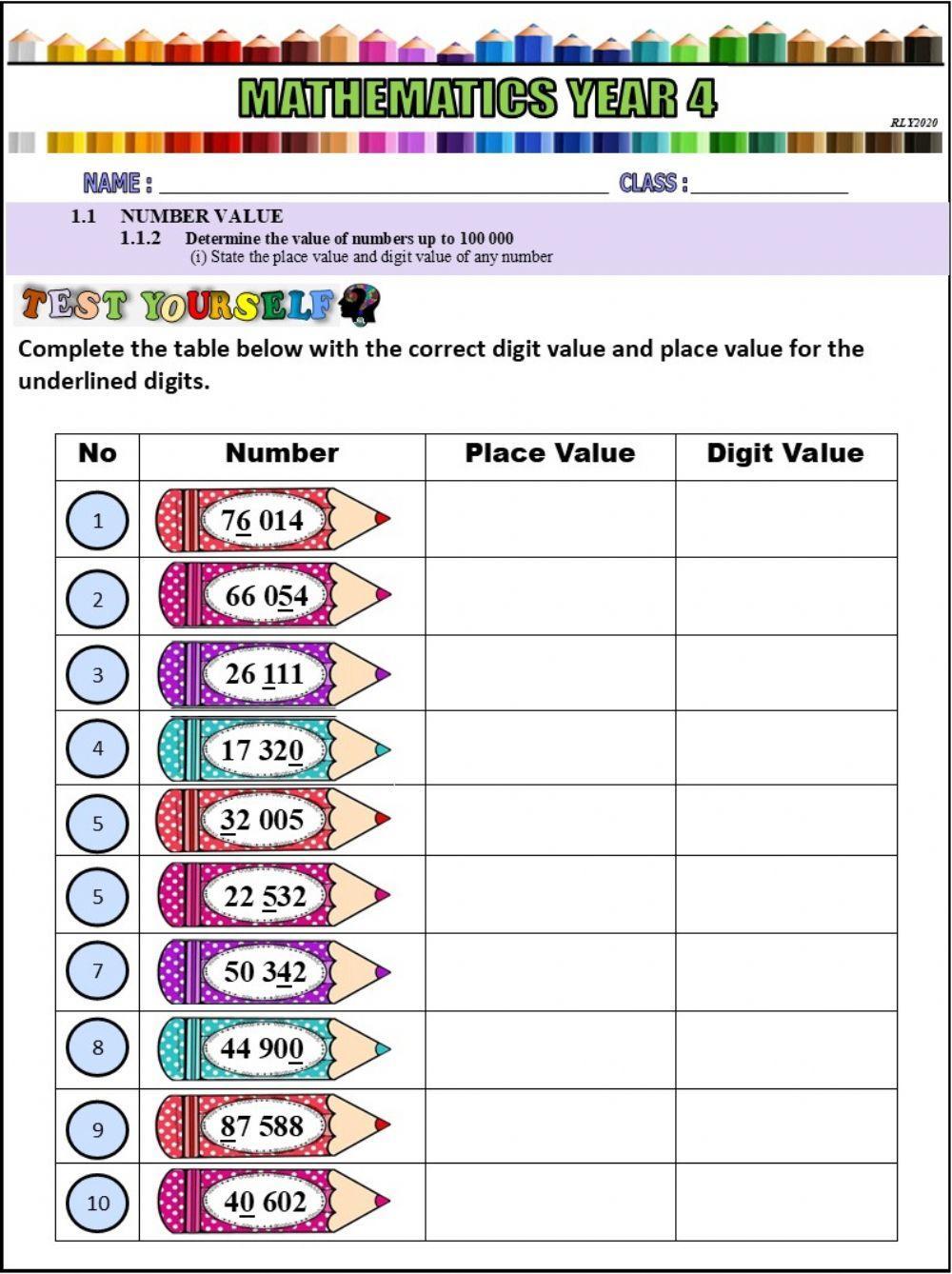The image size is (952, 1274).
Task: Click Digit Value cell for 26 111
Action: [785, 673]
